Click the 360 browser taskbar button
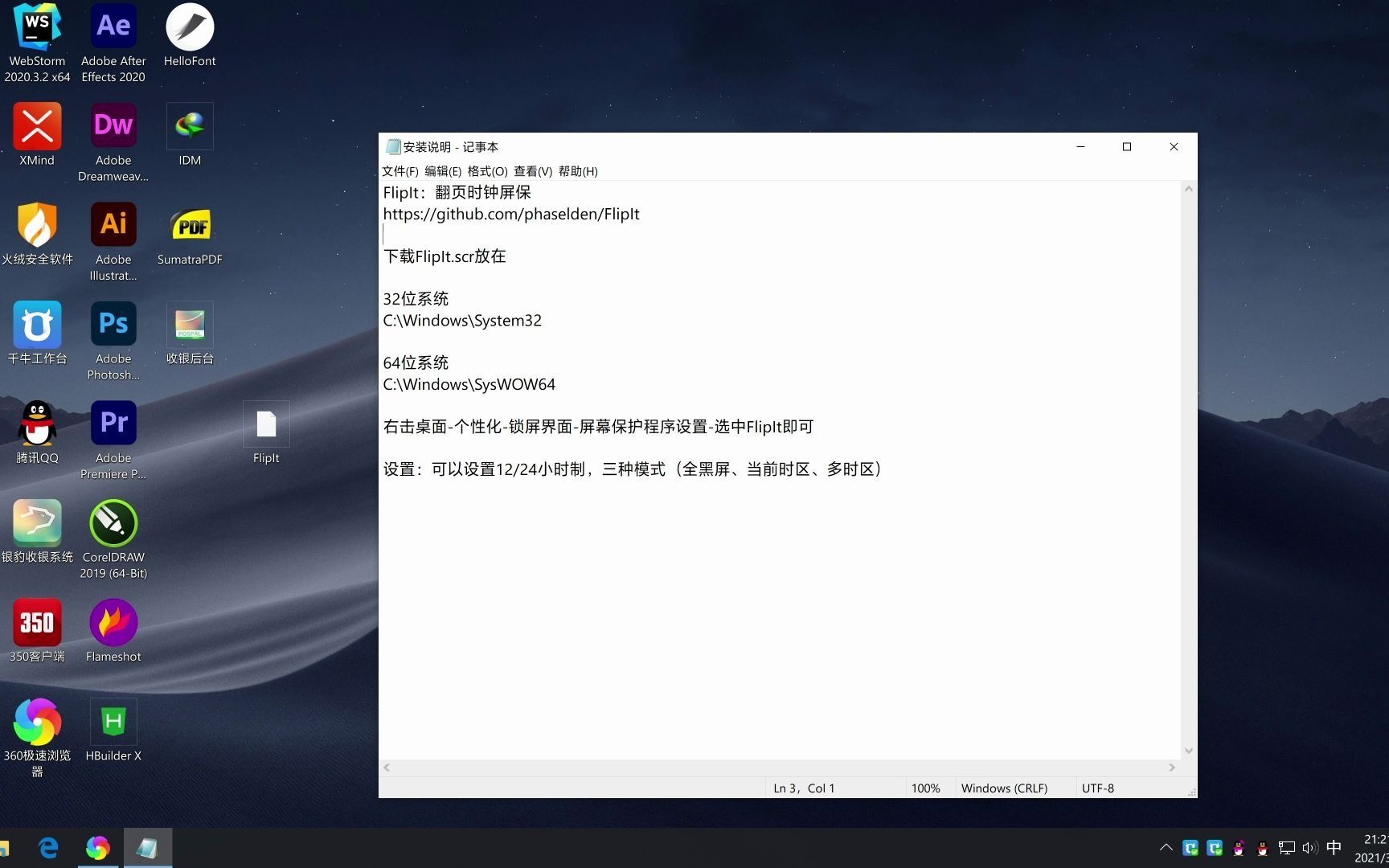 coord(98,848)
